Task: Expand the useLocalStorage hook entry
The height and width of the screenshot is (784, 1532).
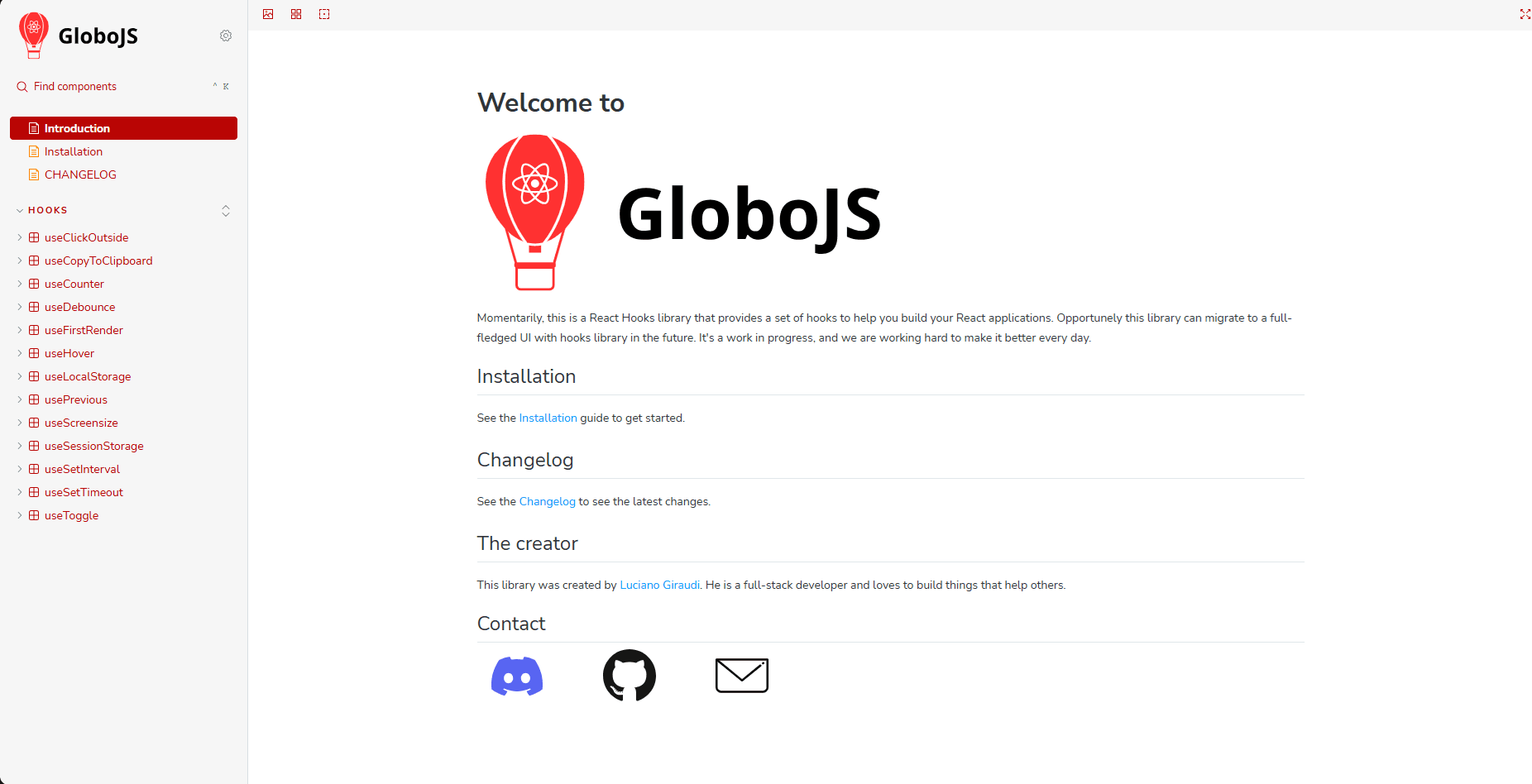Action: tap(19, 376)
